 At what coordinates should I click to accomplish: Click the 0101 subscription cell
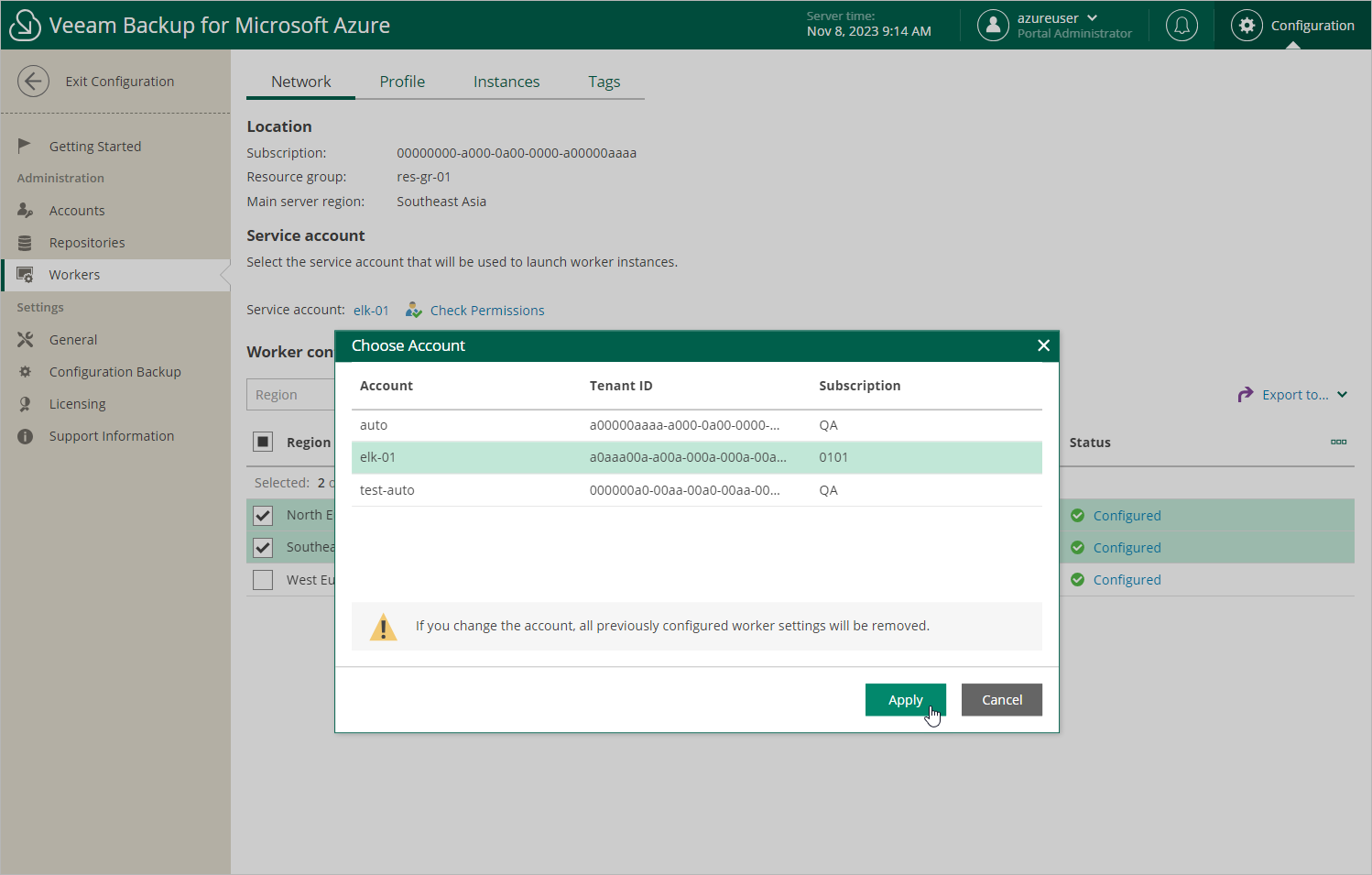point(833,457)
